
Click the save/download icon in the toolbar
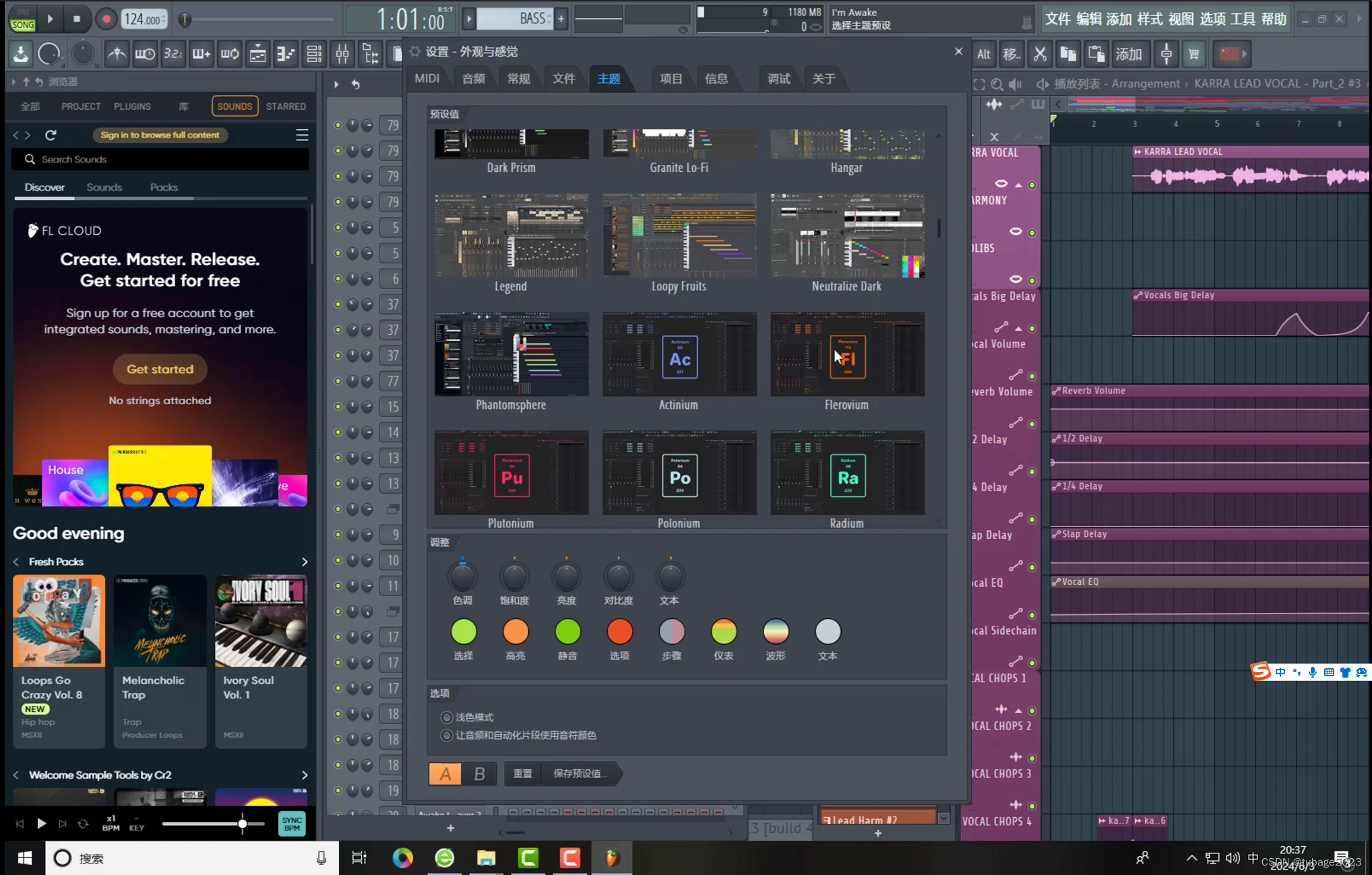coord(21,54)
